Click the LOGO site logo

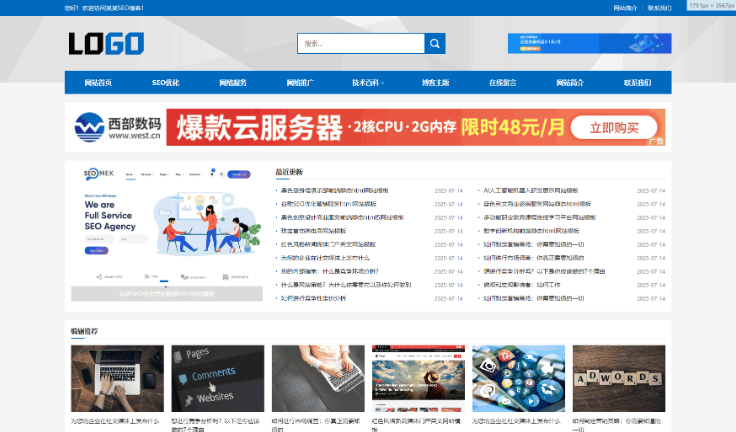[106, 44]
